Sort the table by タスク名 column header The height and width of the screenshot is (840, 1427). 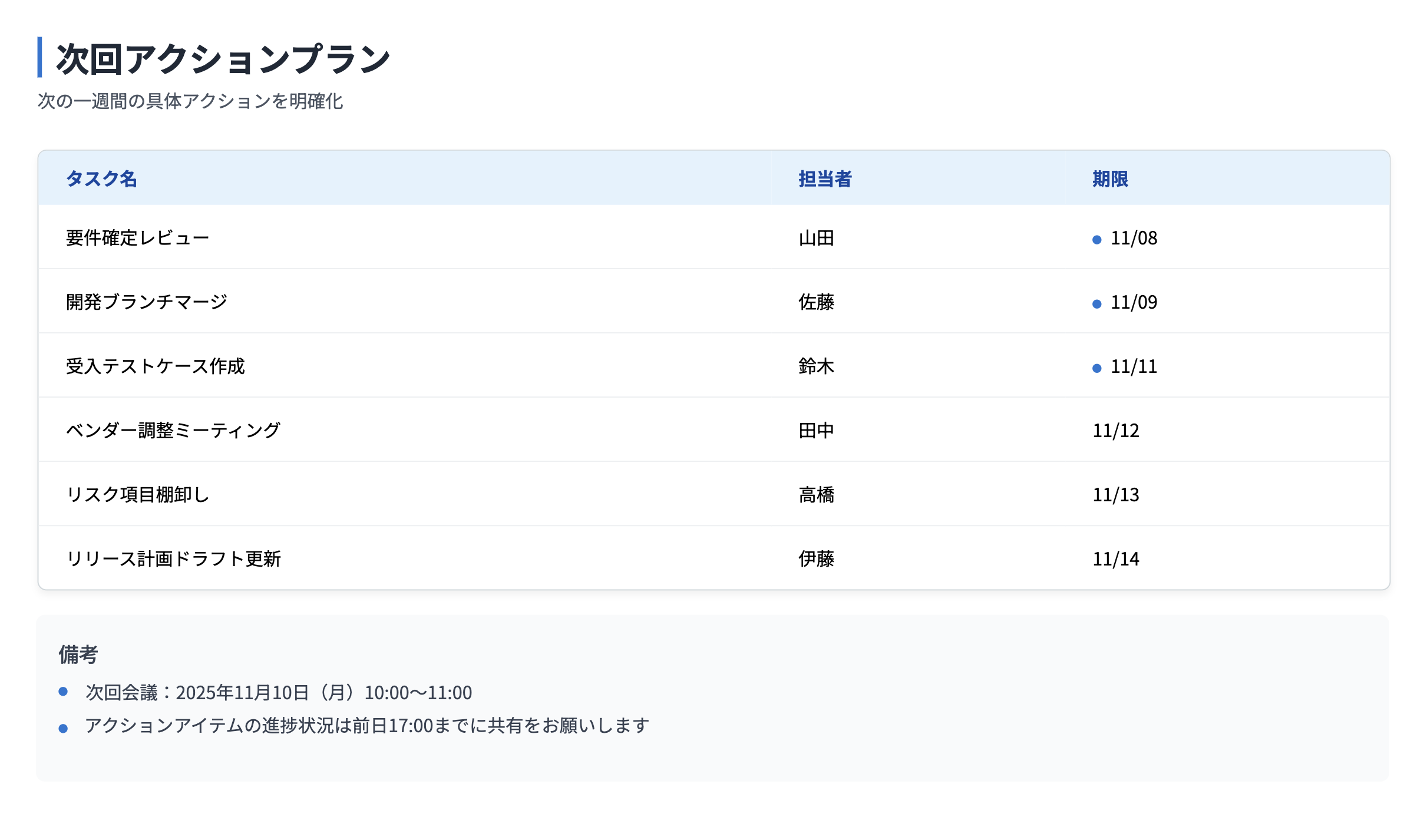101,180
